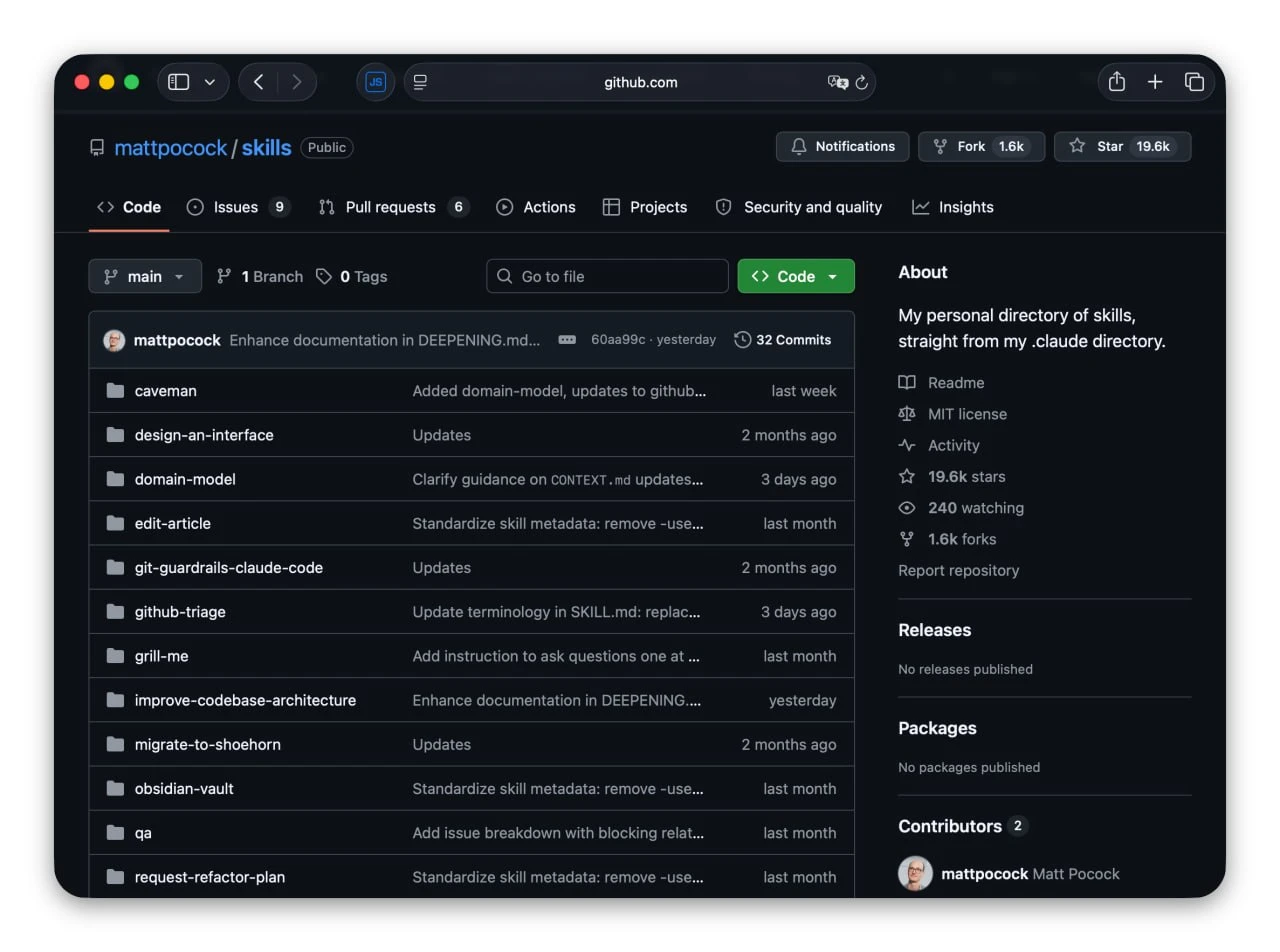
Task: Toggle the Safari sidebar icon
Action: tap(179, 82)
